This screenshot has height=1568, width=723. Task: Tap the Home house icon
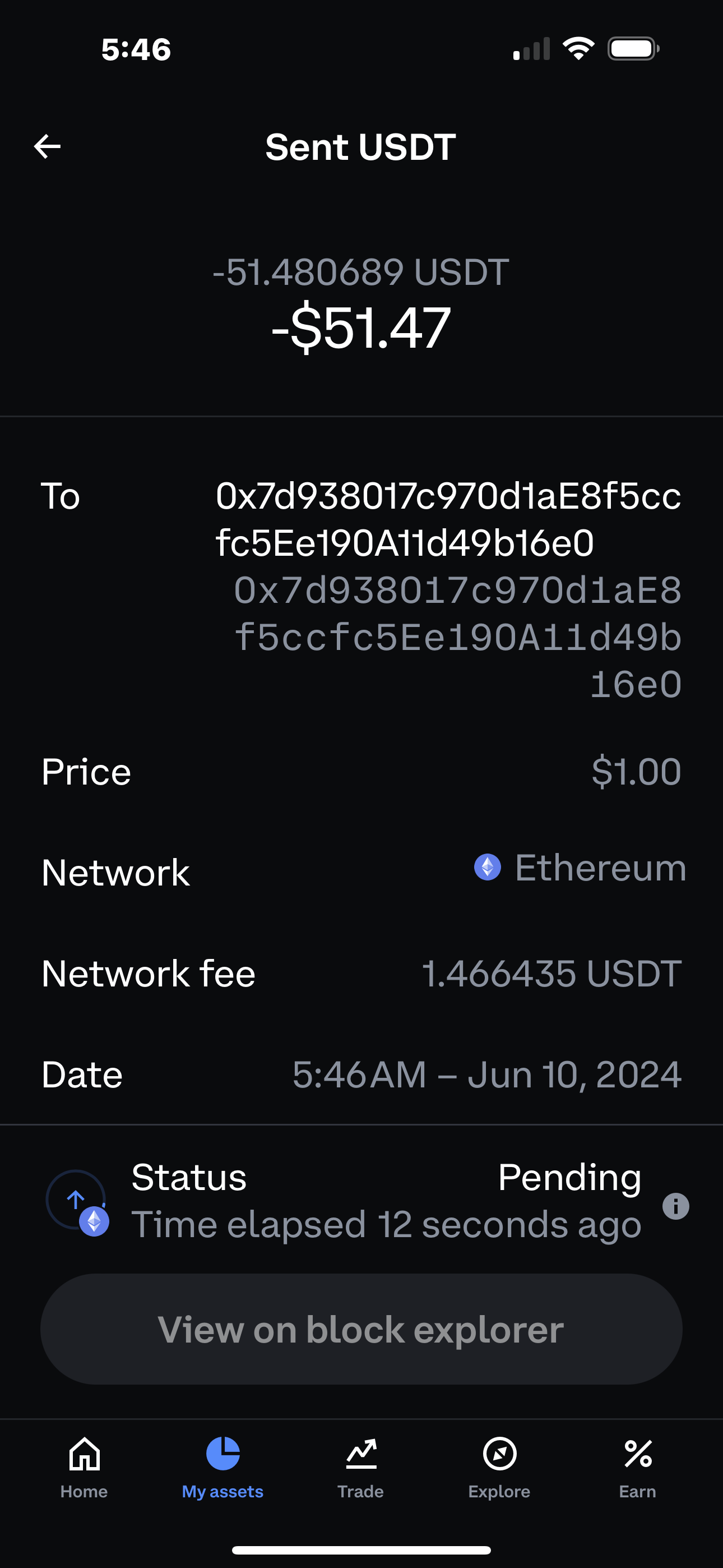pyautogui.click(x=84, y=1454)
